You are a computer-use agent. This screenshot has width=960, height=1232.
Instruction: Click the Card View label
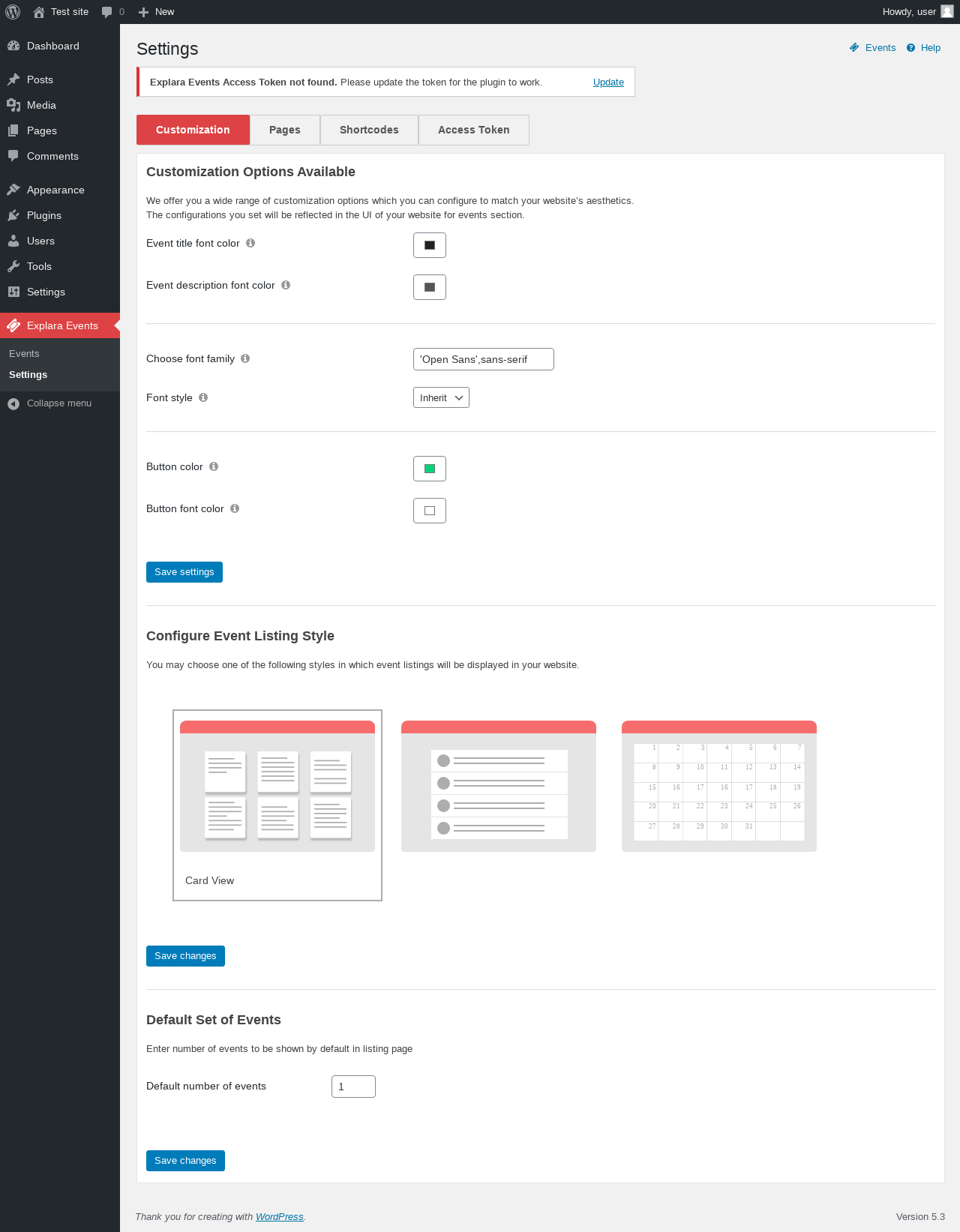coord(209,880)
